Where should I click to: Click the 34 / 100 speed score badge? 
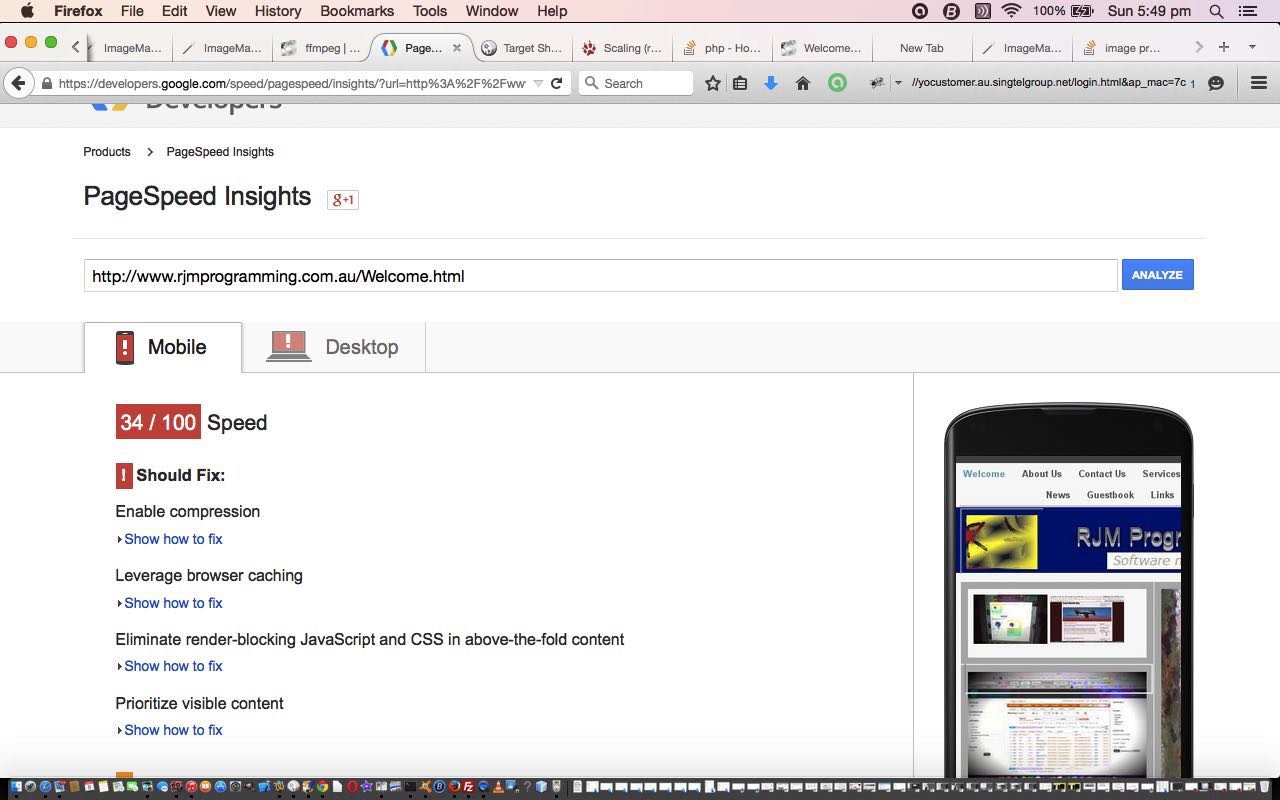click(158, 422)
